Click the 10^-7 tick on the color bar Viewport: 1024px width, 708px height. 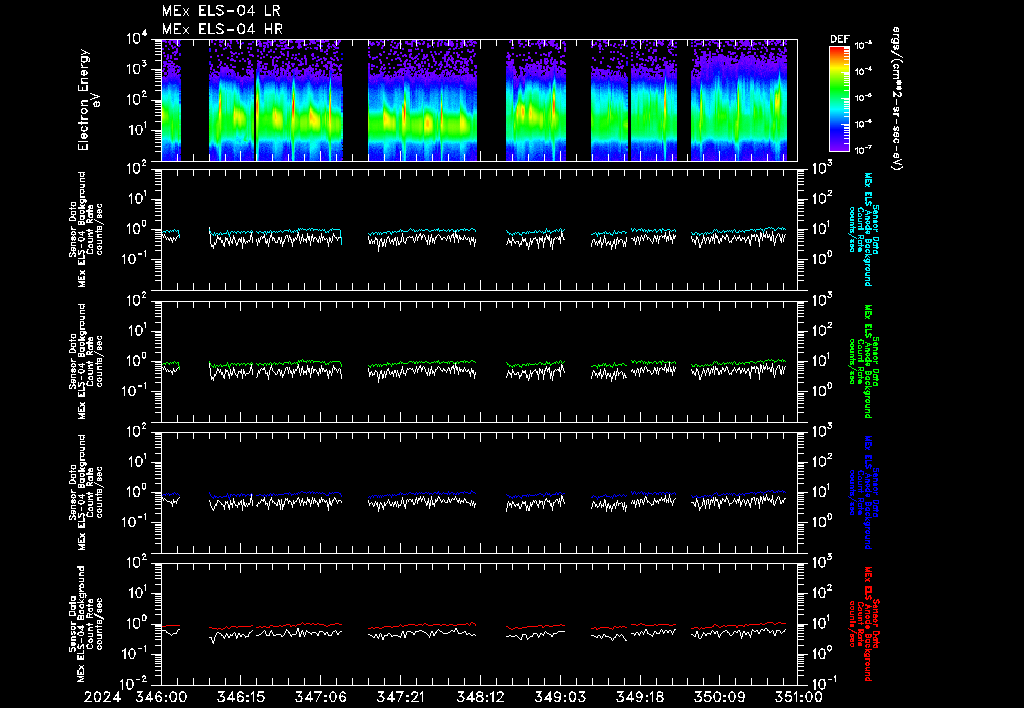click(x=863, y=150)
